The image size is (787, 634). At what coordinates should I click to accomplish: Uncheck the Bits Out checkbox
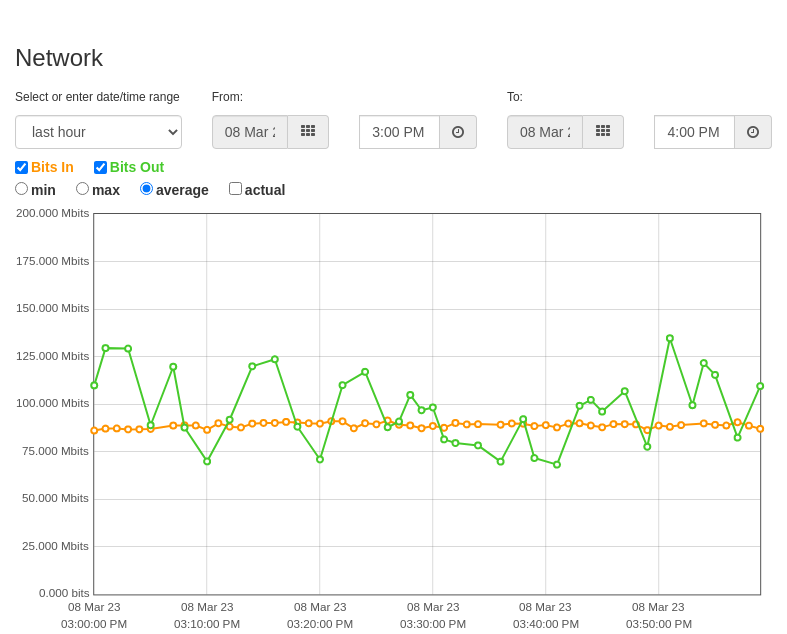100,167
